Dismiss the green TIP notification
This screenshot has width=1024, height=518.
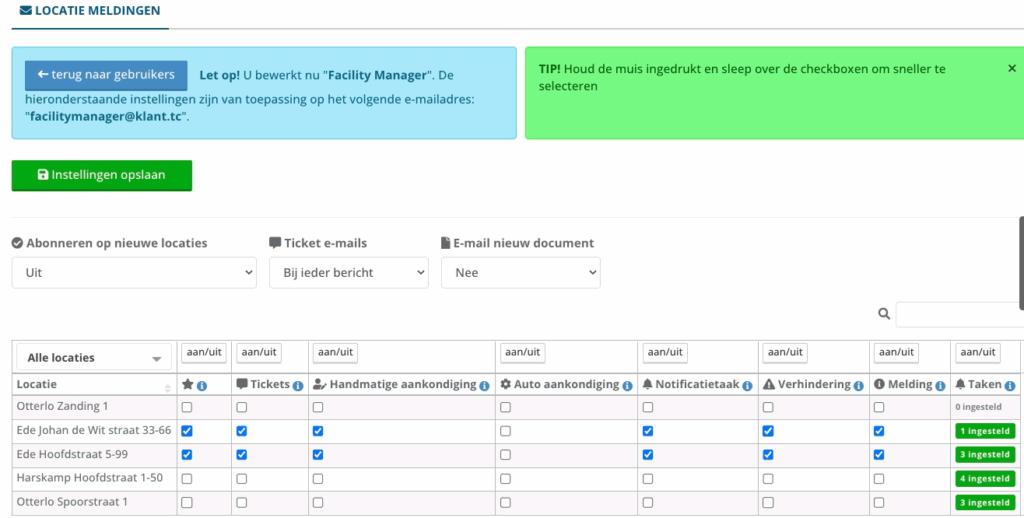[1011, 69]
